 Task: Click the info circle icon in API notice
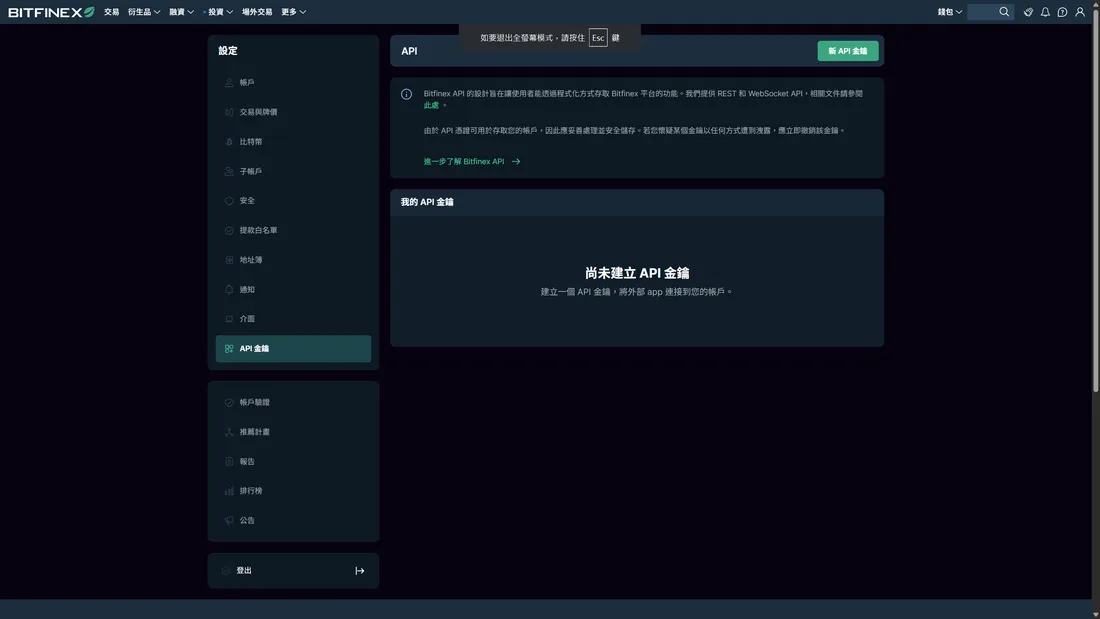tap(406, 94)
